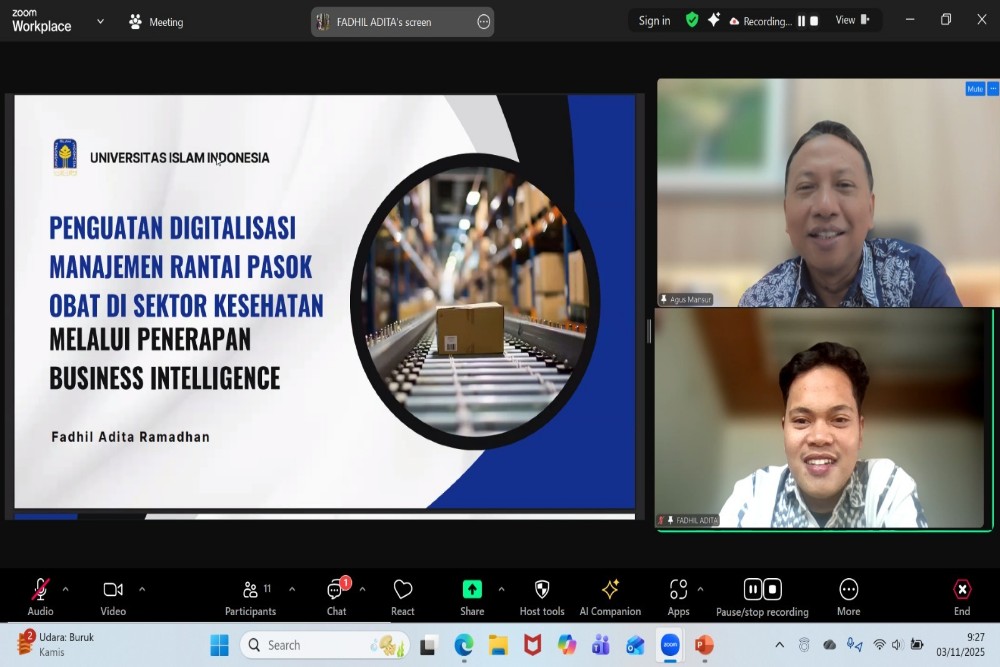The image size is (1000, 667).
Task: Open the Chat panel
Action: (x=336, y=589)
